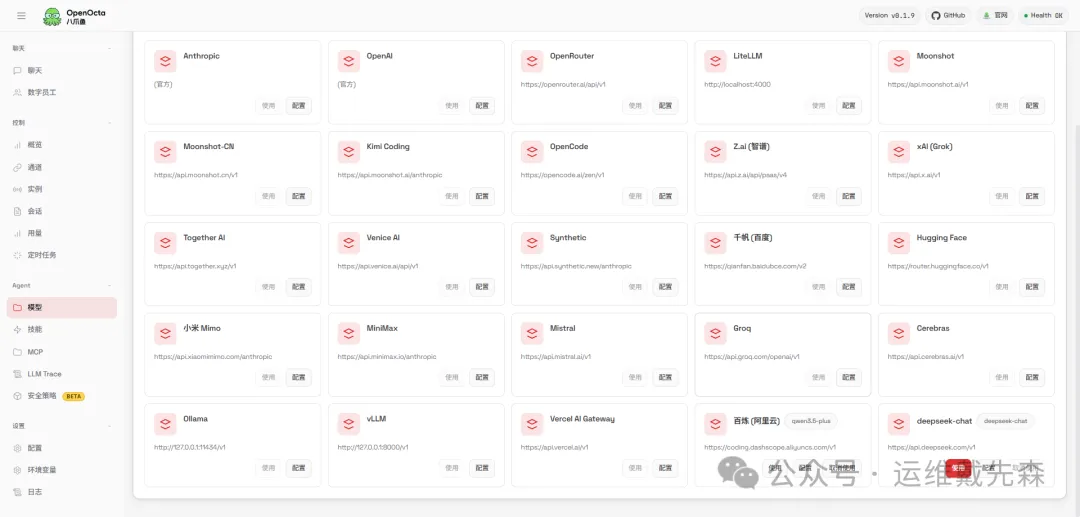Viewport: 1080px width, 517px height.
Task: Click 配置 on the LiteLLM card
Action: pyautogui.click(x=849, y=105)
